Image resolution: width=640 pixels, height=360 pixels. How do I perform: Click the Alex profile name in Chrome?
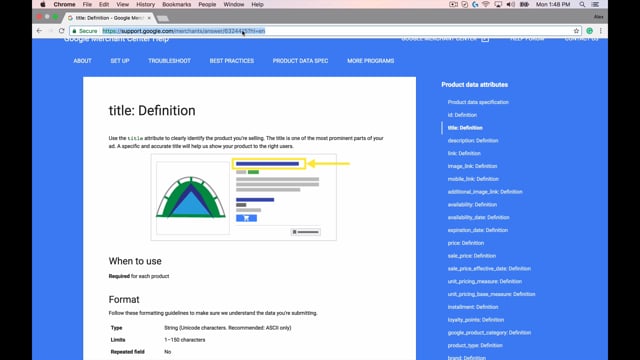pyautogui.click(x=598, y=17)
